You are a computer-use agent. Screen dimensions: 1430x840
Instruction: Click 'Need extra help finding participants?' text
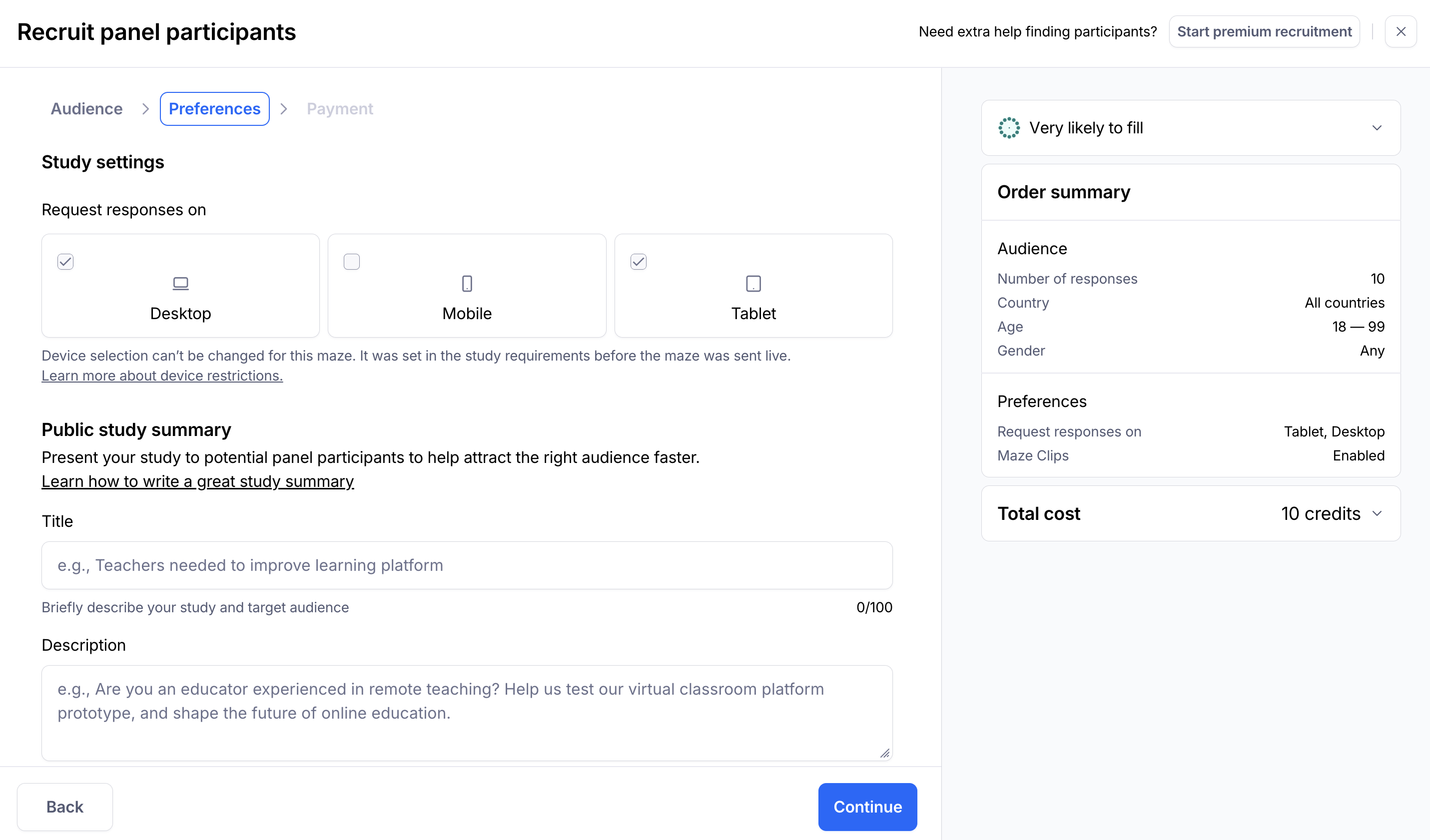[x=1037, y=32]
